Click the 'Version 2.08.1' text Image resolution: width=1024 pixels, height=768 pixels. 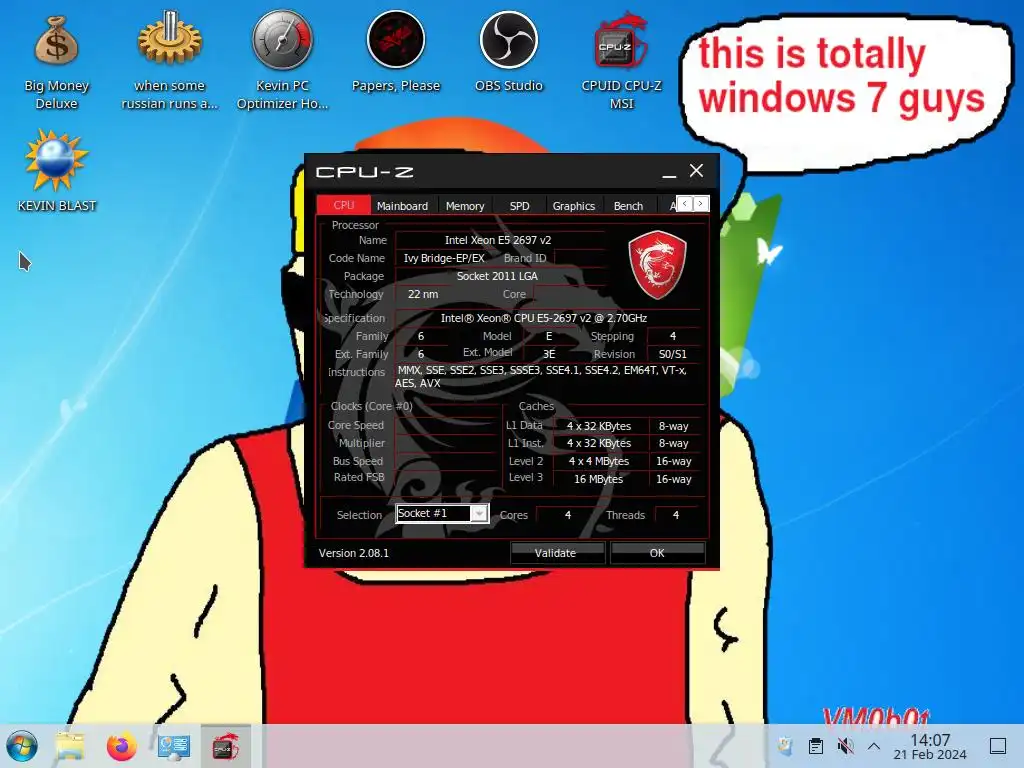(x=353, y=553)
